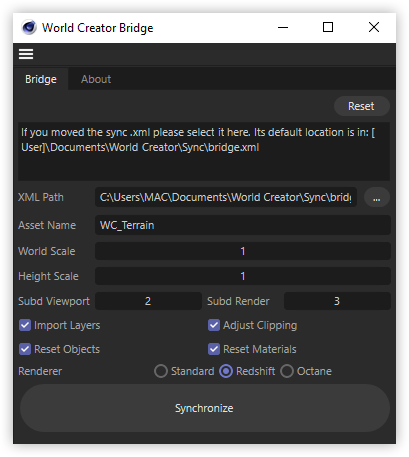The height and width of the screenshot is (457, 409).
Task: Switch to the Bridge tab
Action: click(x=41, y=79)
